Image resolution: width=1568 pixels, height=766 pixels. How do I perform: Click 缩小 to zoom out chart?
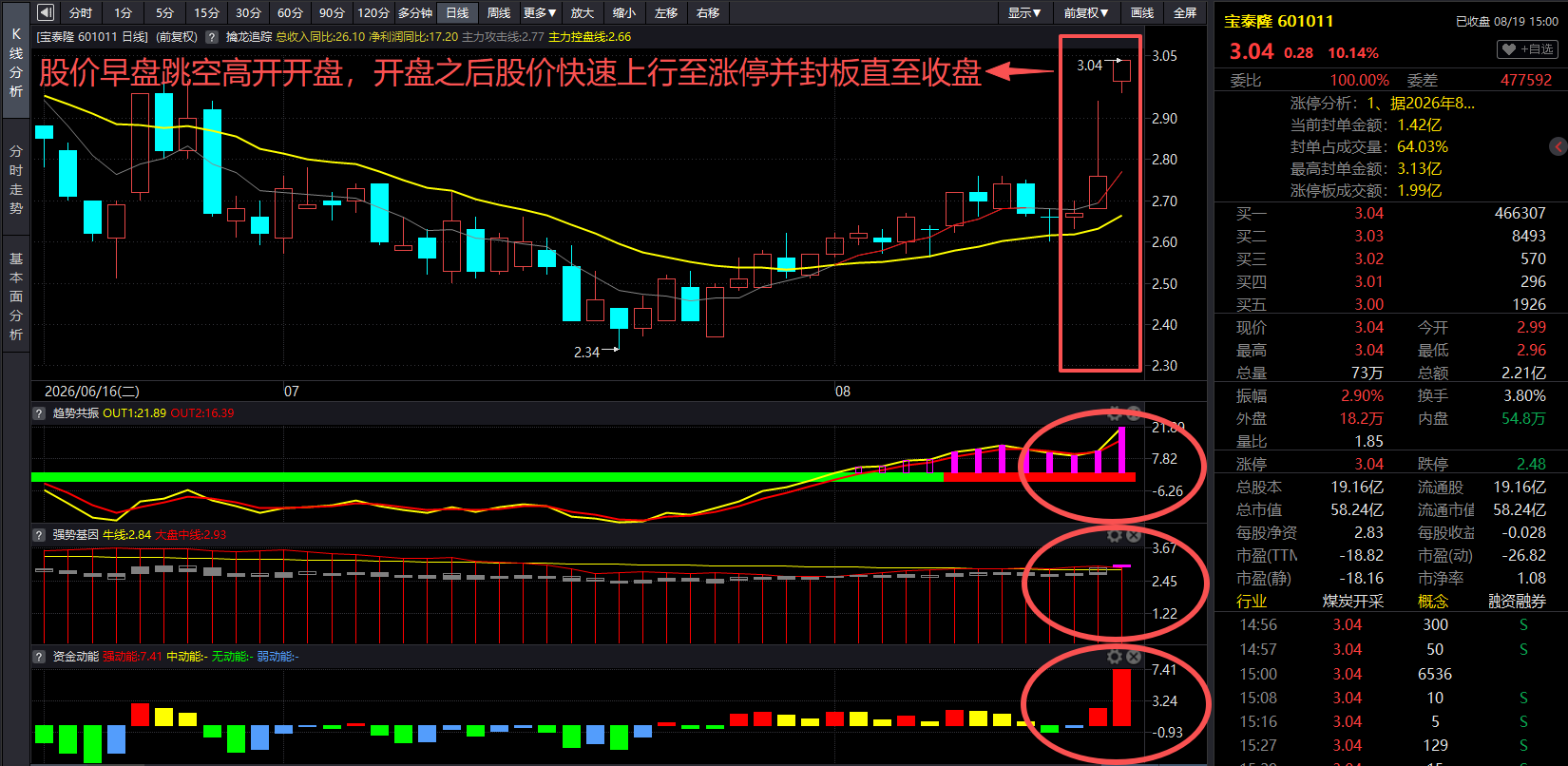[x=624, y=12]
